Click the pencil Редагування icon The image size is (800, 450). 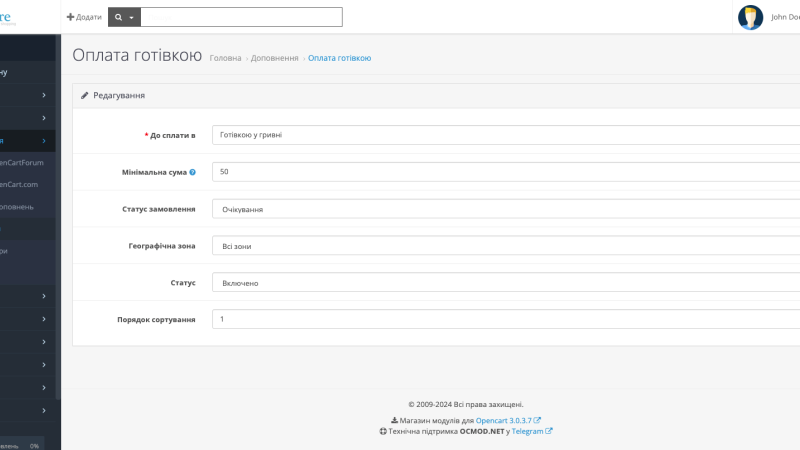pos(85,95)
